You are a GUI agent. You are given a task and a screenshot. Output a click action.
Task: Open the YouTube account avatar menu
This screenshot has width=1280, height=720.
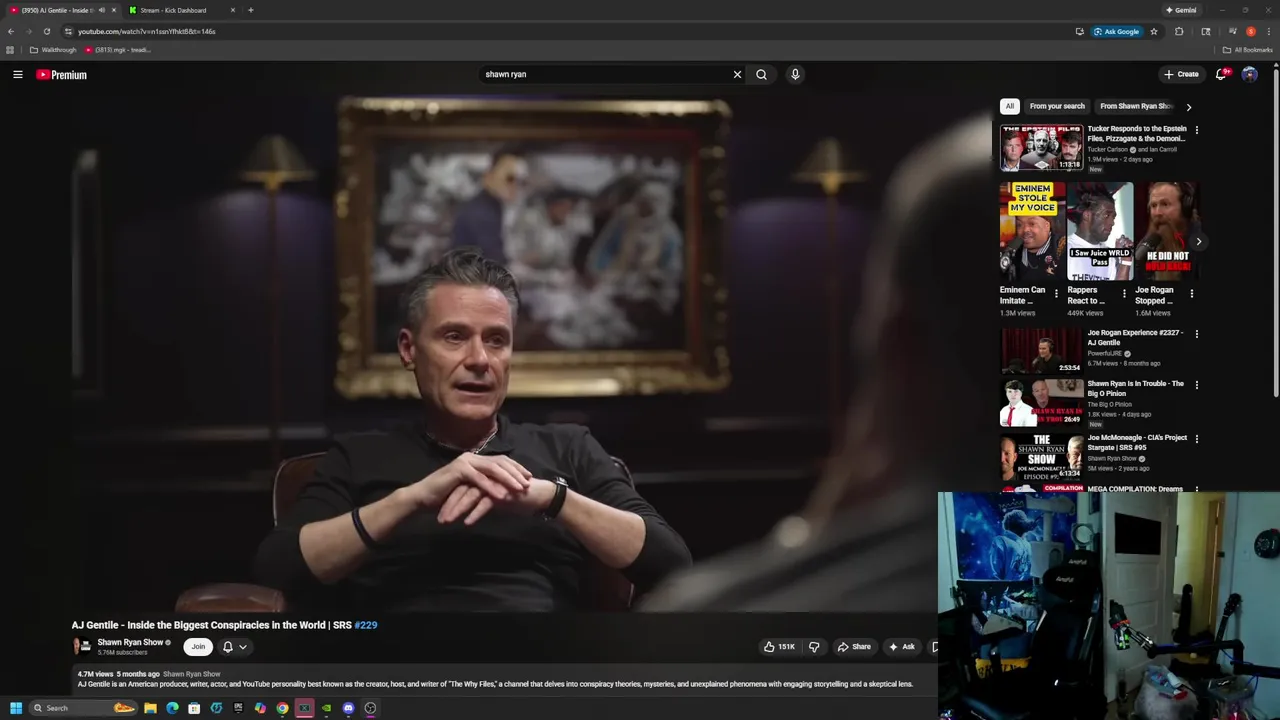click(x=1249, y=74)
